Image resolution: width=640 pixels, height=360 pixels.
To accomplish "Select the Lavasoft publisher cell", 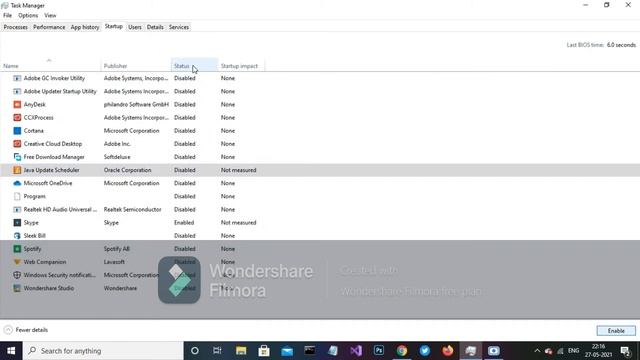I will coord(114,262).
